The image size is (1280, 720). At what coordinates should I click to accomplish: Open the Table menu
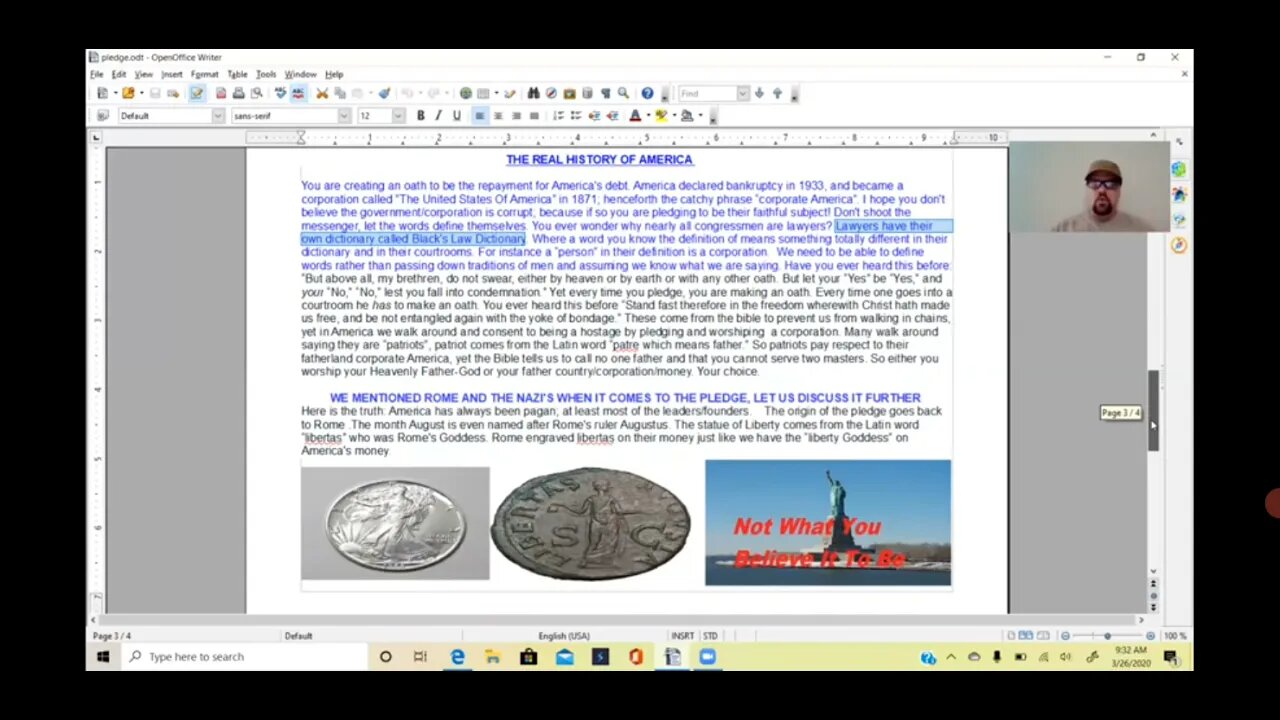click(237, 75)
